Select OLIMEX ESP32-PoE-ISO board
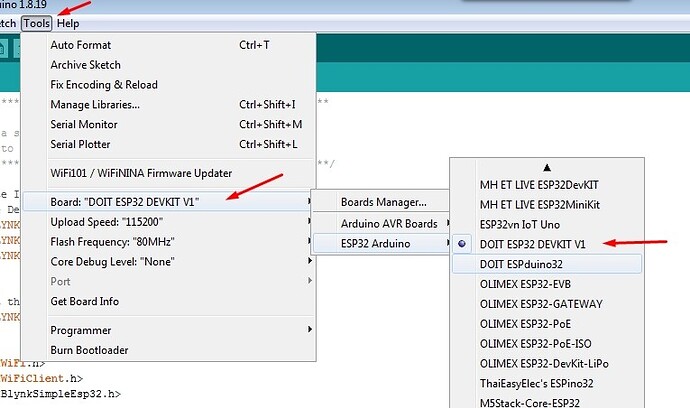The height and width of the screenshot is (408, 690). click(x=547, y=344)
